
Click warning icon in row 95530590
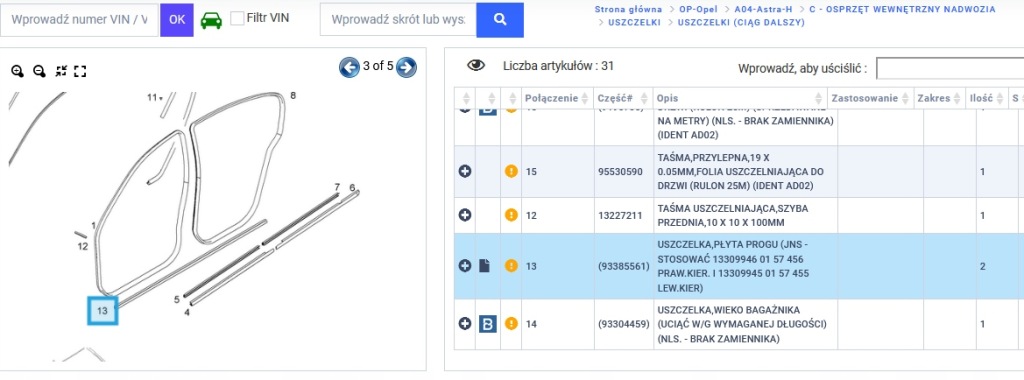511,172
